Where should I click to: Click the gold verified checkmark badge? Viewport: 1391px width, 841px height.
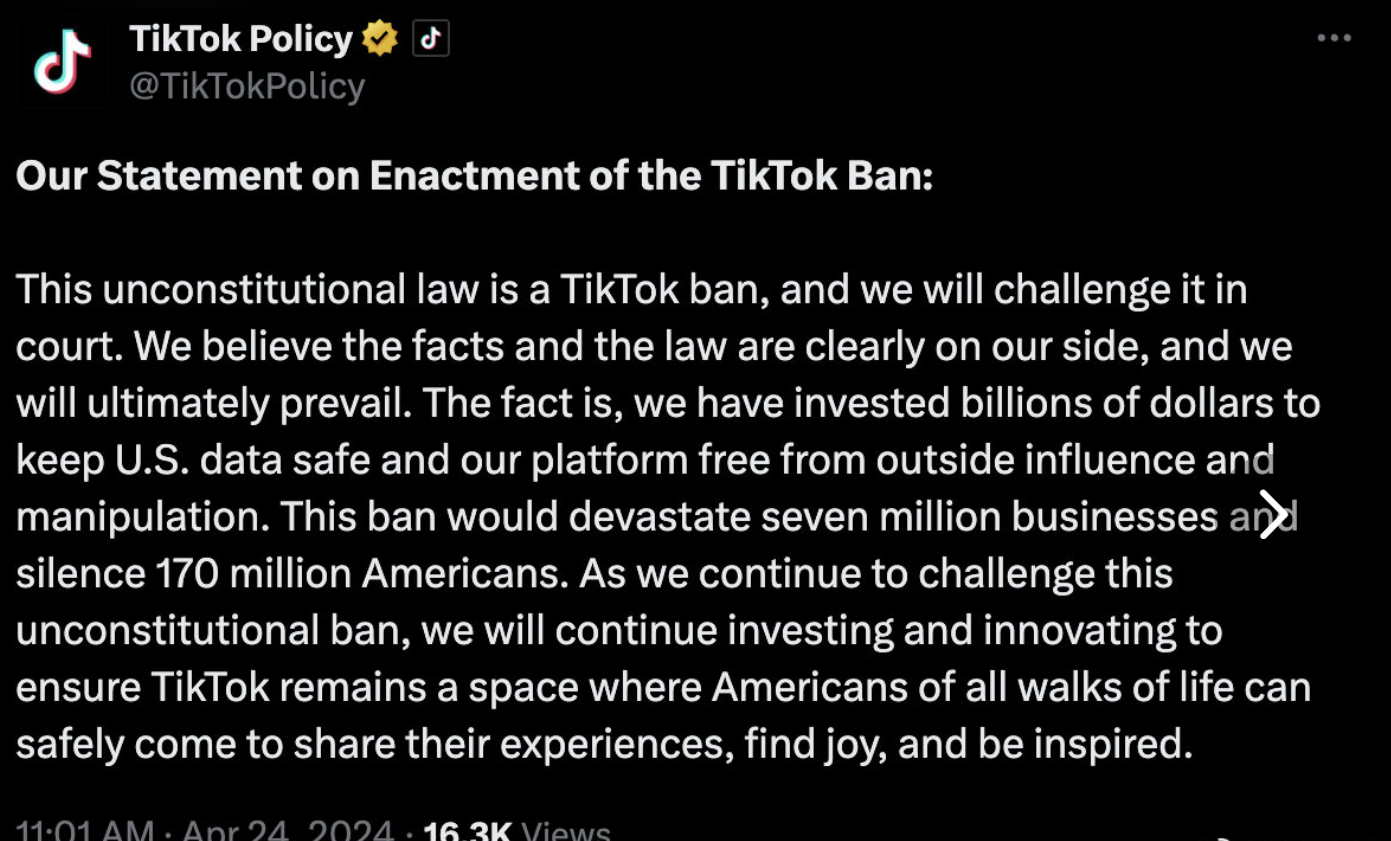[380, 39]
